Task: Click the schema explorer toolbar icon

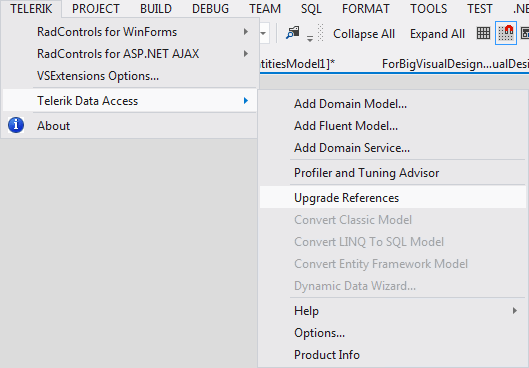Action: 293,32
